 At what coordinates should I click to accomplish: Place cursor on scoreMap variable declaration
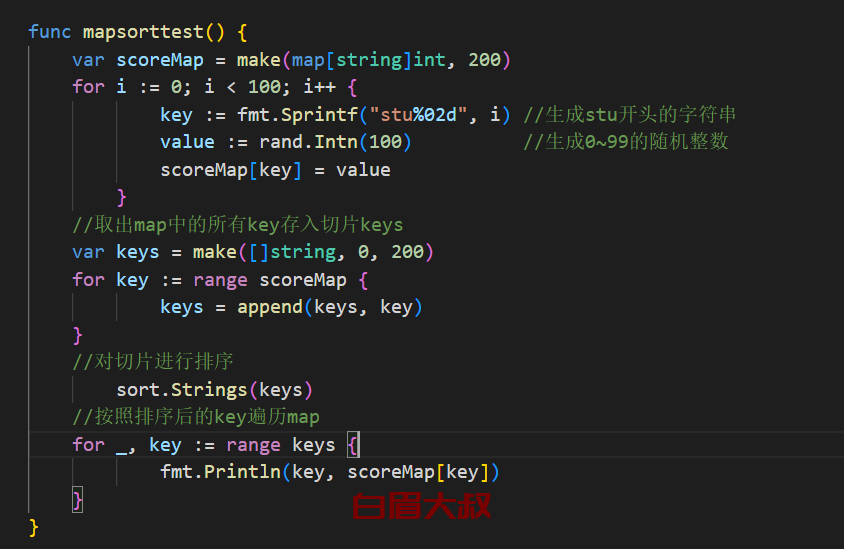[x=160, y=60]
